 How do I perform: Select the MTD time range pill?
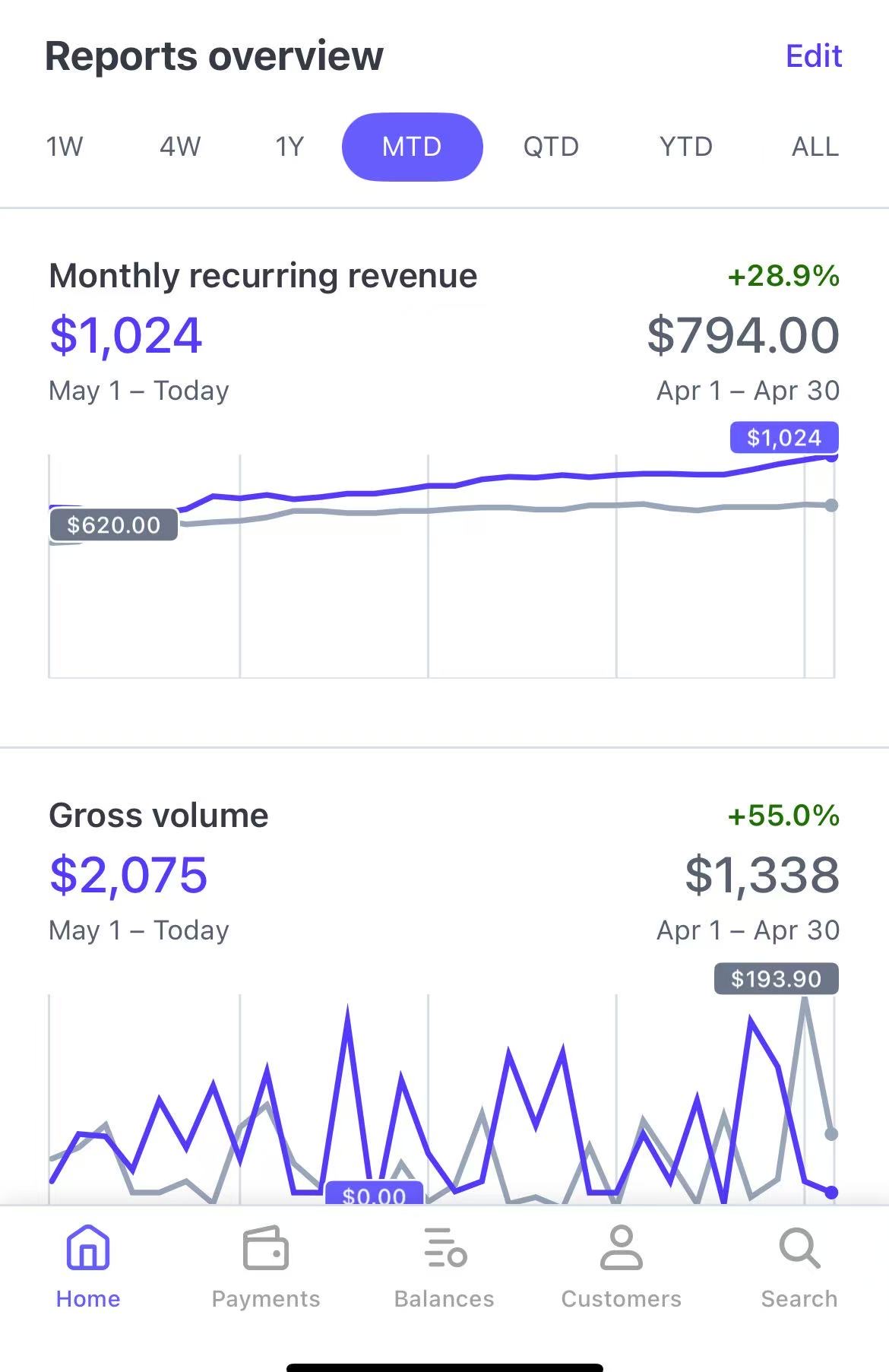tap(412, 147)
